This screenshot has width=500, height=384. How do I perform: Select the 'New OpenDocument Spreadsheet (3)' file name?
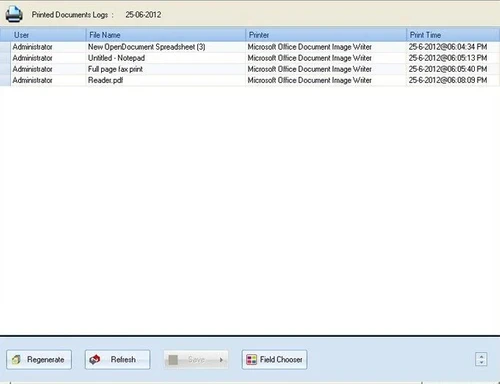[147, 47]
